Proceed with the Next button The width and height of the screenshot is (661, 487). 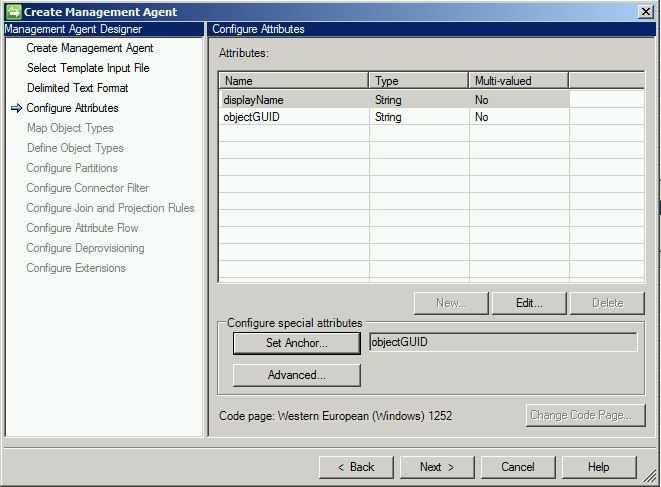pos(437,467)
